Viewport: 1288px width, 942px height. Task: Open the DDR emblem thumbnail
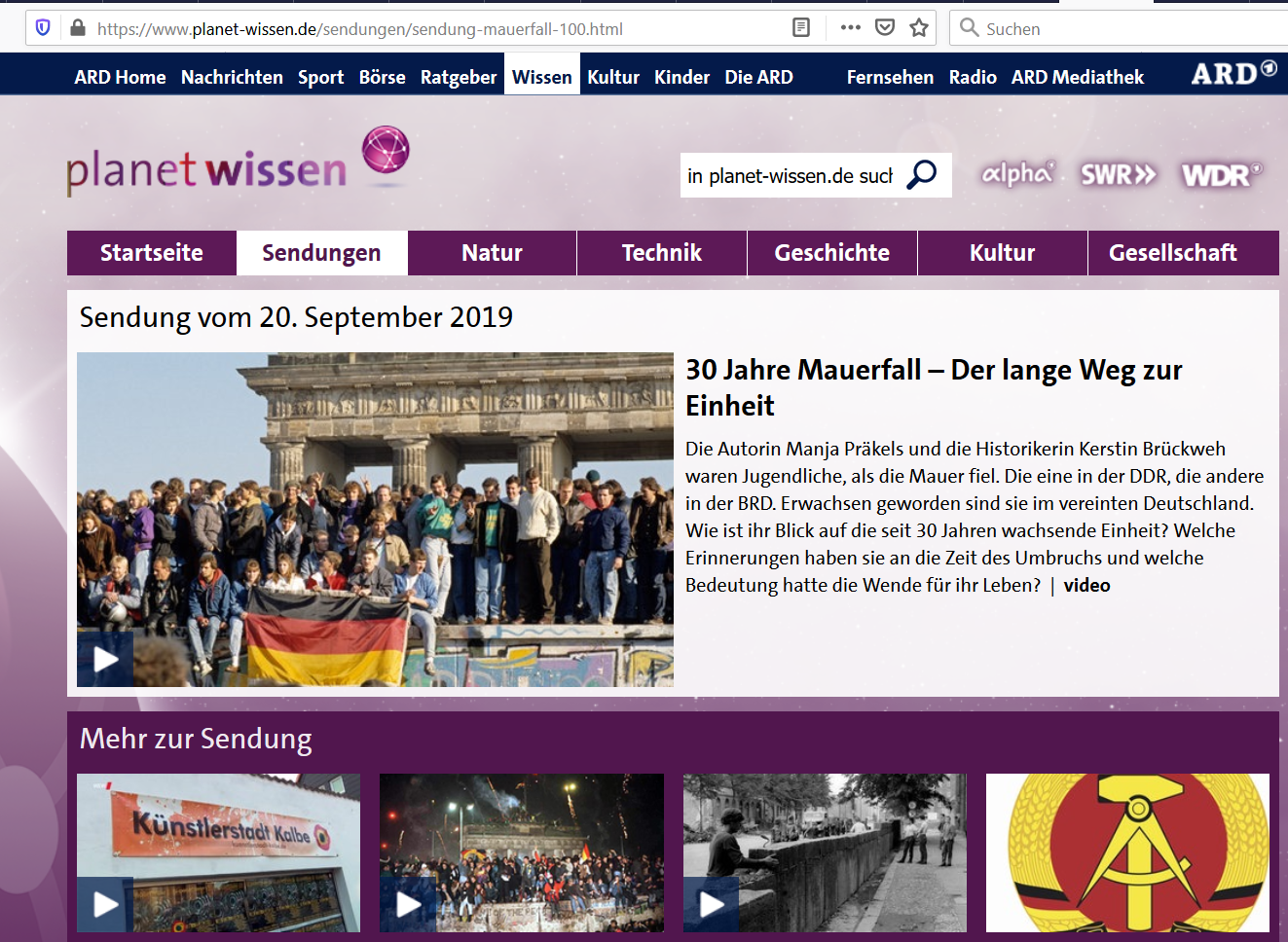[x=1127, y=852]
